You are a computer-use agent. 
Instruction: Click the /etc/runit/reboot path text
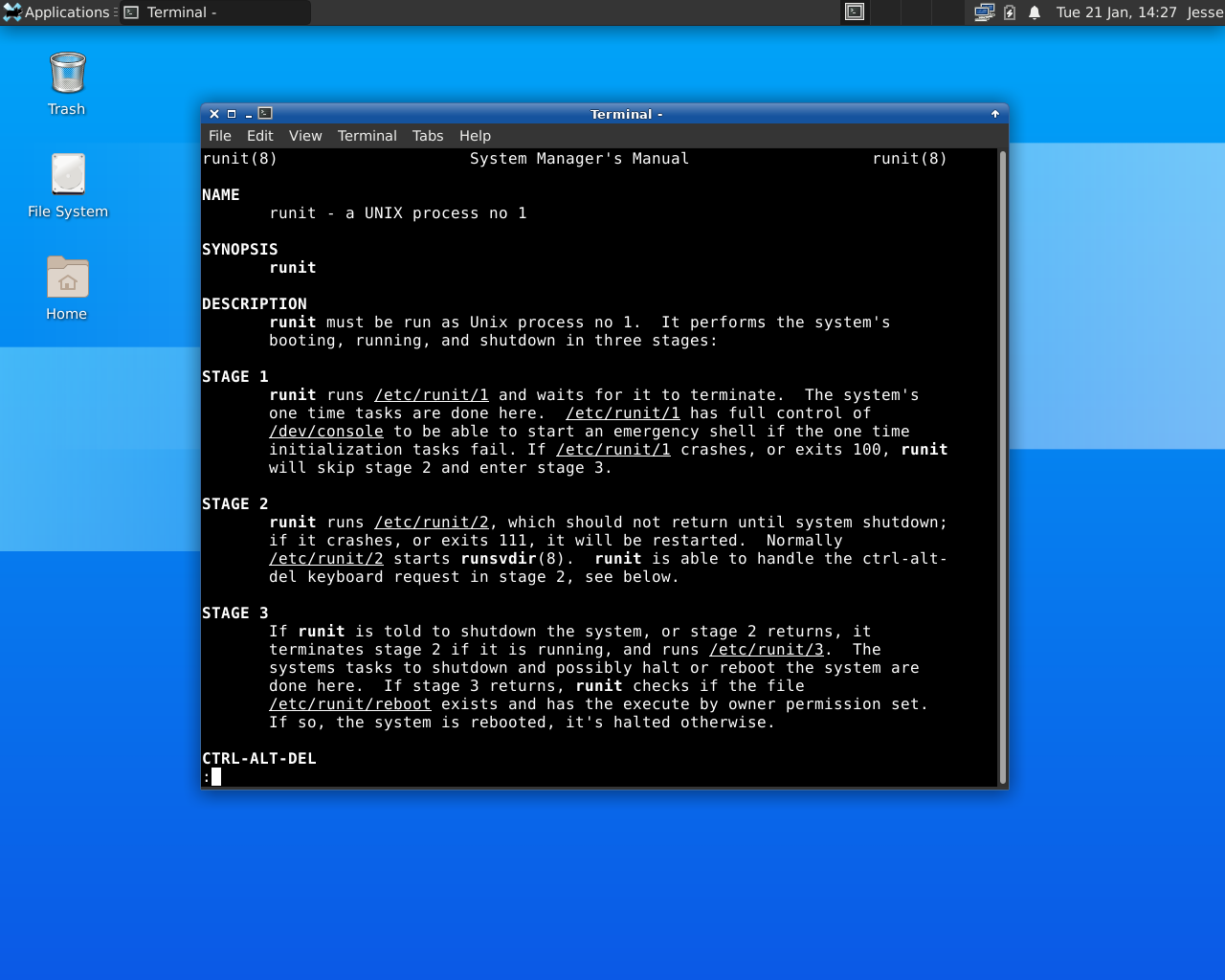coord(350,704)
